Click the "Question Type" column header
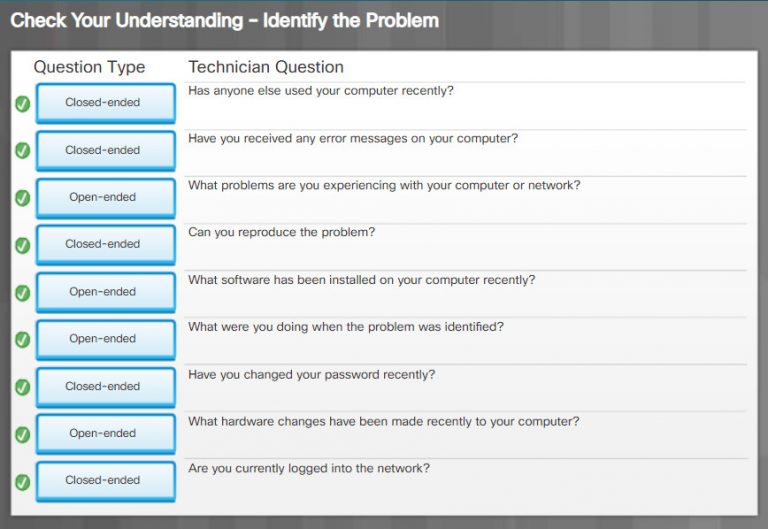This screenshot has width=768, height=529. (89, 67)
